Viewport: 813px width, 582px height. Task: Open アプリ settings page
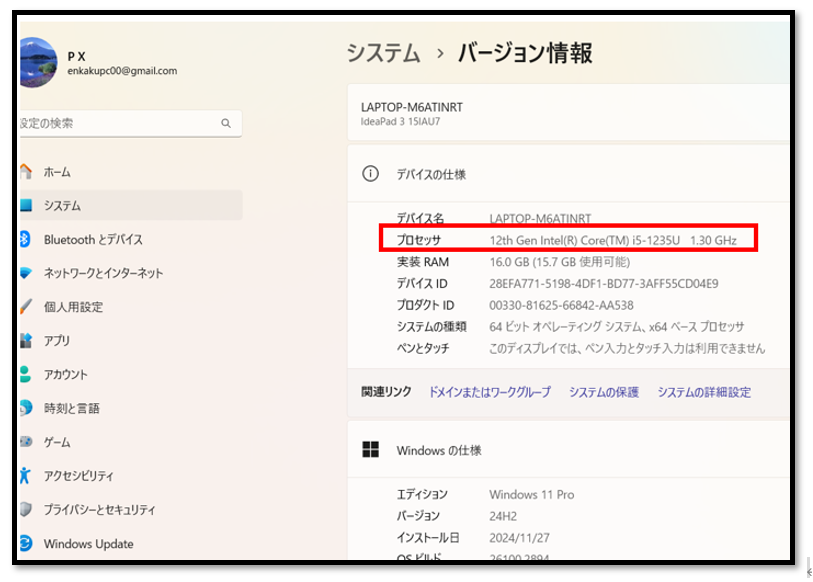pyautogui.click(x=130, y=341)
